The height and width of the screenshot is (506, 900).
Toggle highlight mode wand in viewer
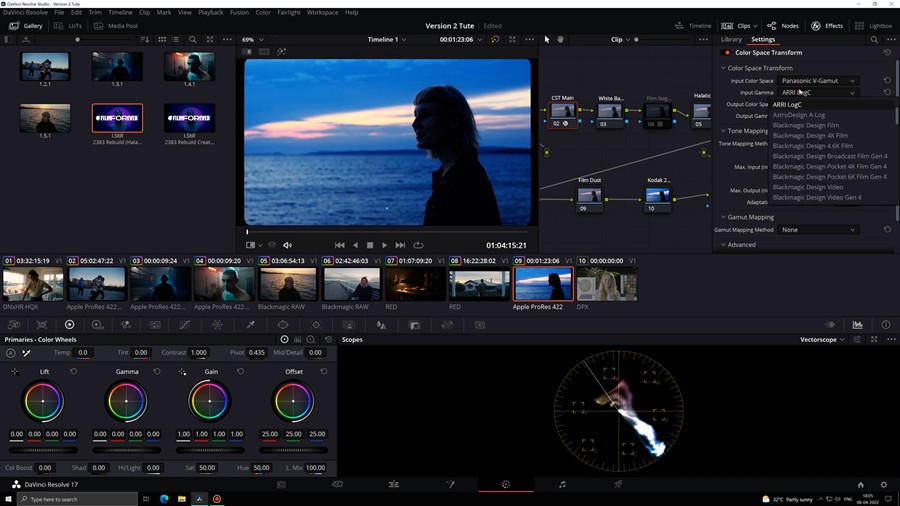281,52
